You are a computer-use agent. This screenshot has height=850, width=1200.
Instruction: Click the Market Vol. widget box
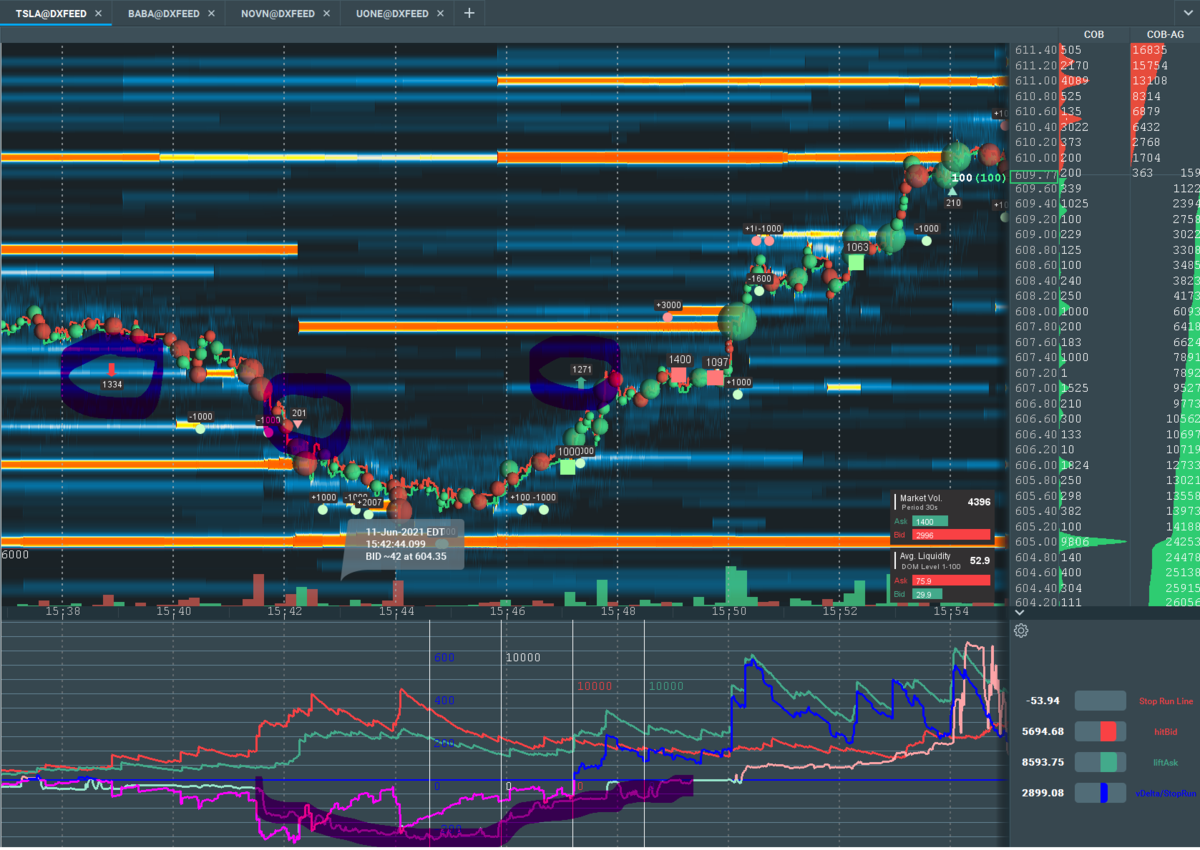coord(944,518)
